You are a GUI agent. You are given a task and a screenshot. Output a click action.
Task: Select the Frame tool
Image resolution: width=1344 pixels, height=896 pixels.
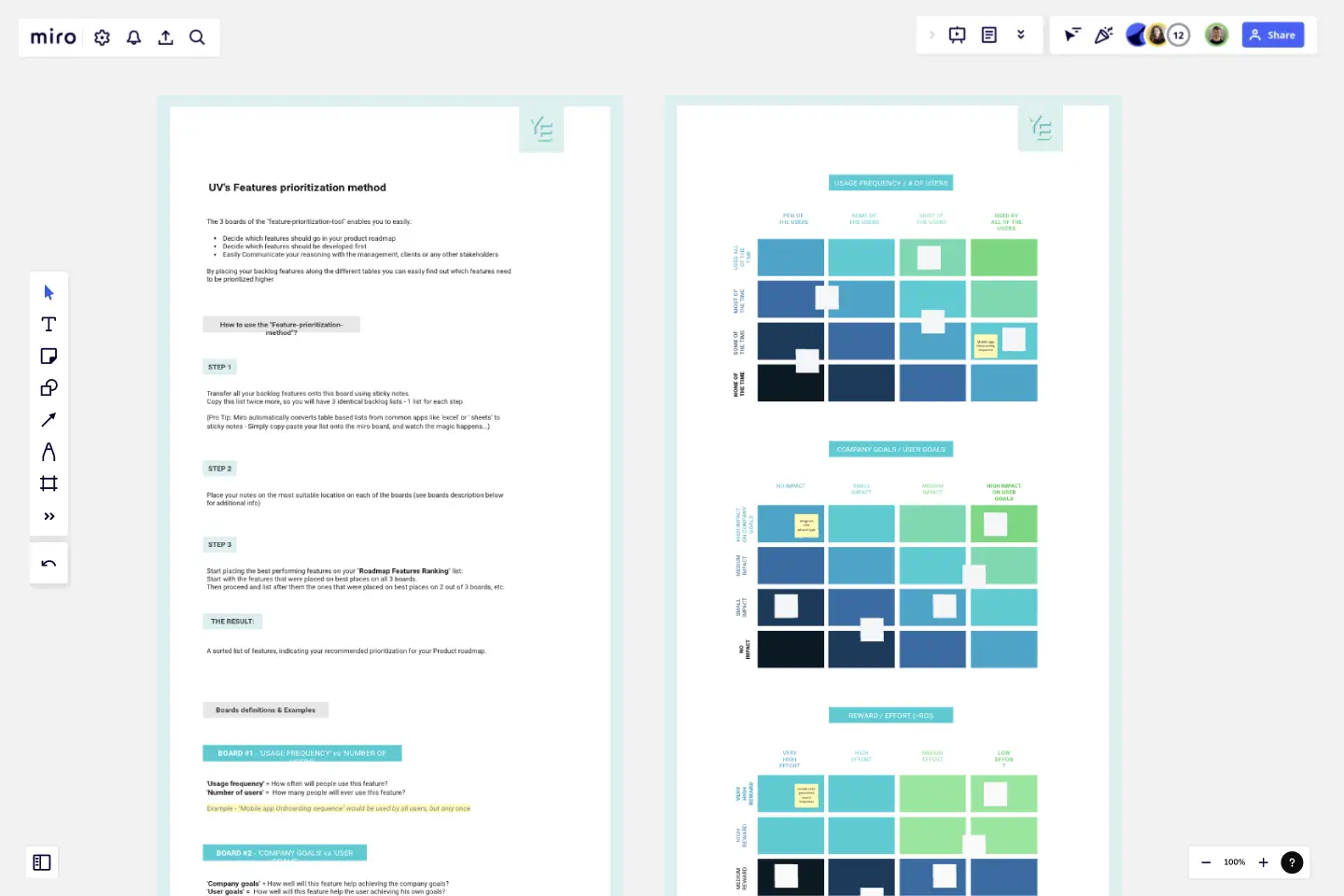click(x=49, y=483)
